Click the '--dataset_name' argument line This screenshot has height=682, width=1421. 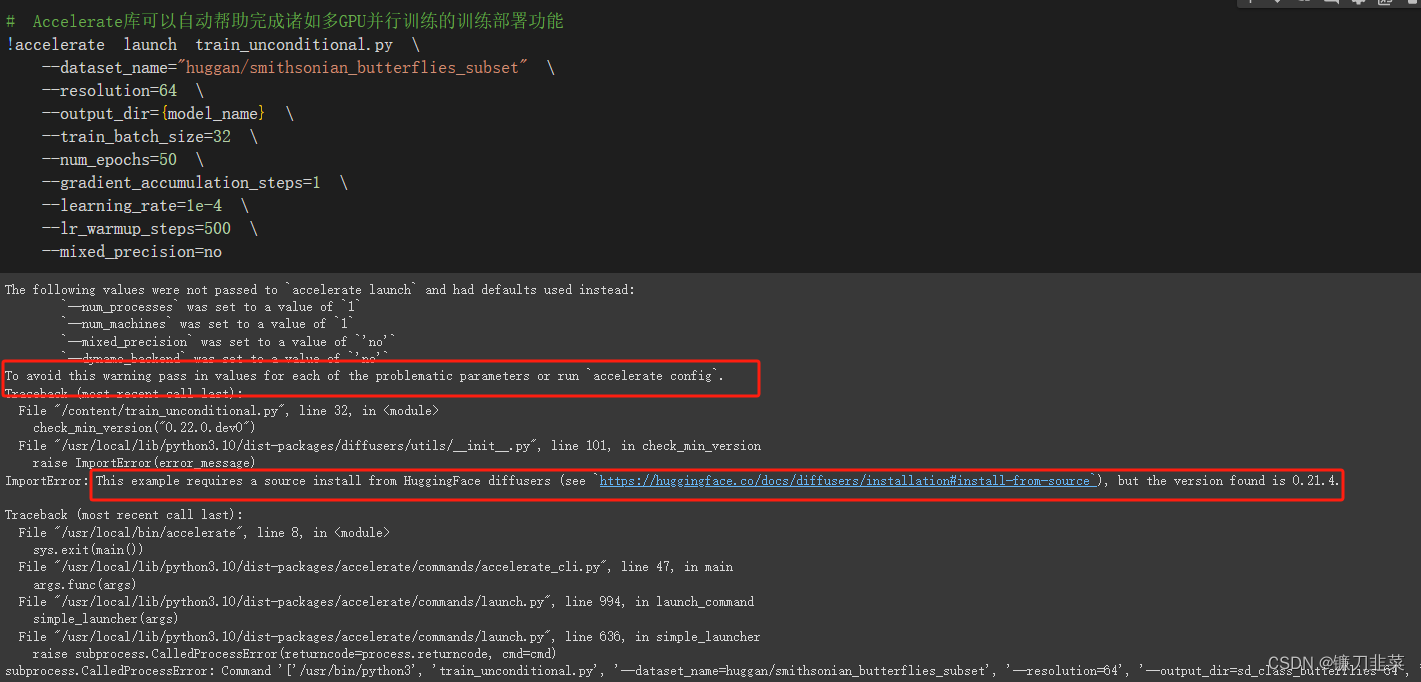298,68
